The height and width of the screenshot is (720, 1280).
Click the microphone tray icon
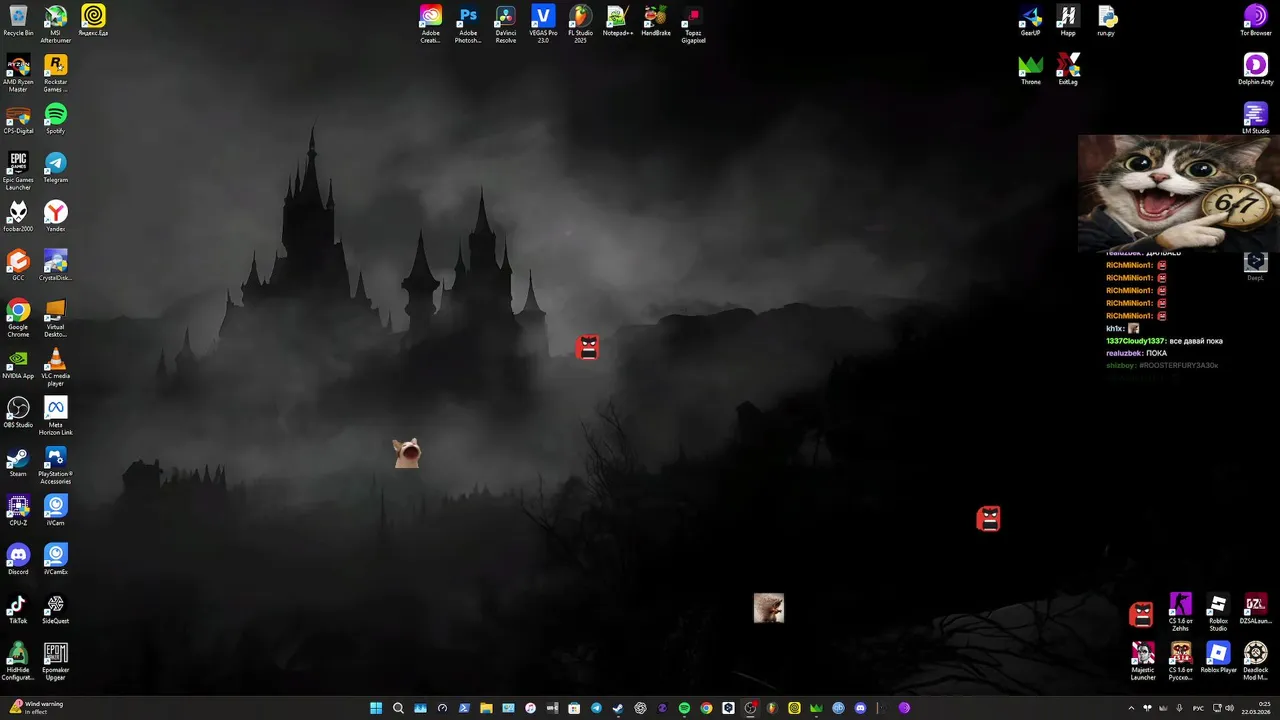[1179, 708]
